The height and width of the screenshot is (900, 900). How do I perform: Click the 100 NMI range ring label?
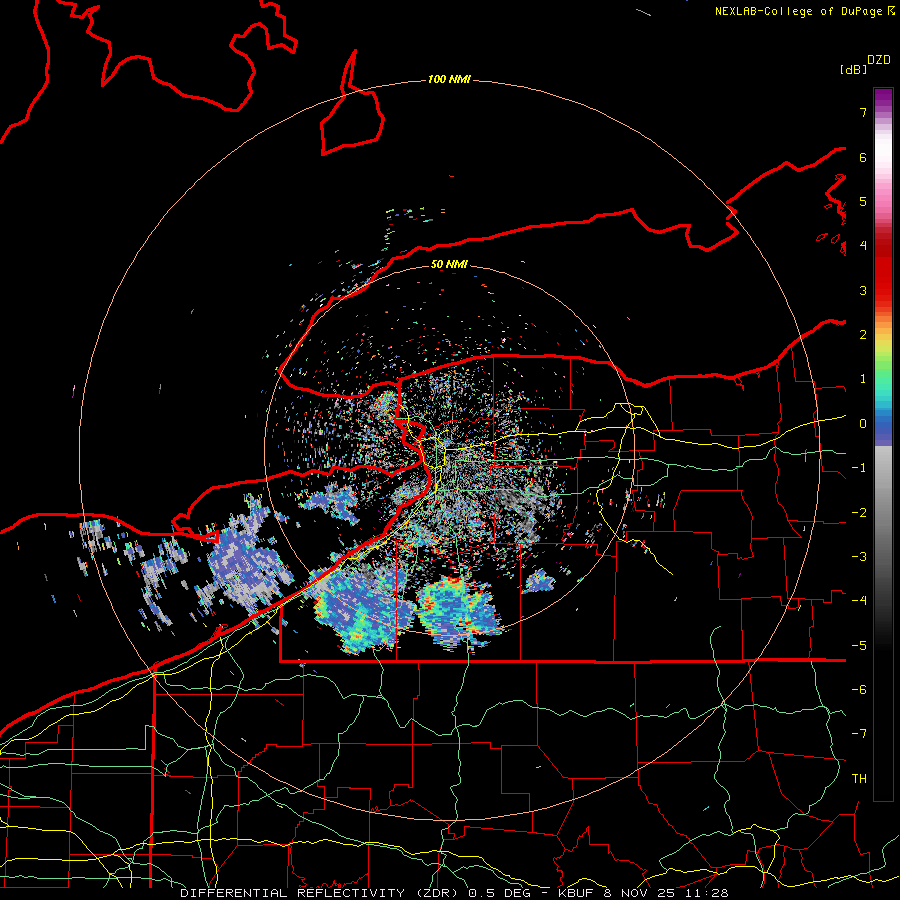449,79
